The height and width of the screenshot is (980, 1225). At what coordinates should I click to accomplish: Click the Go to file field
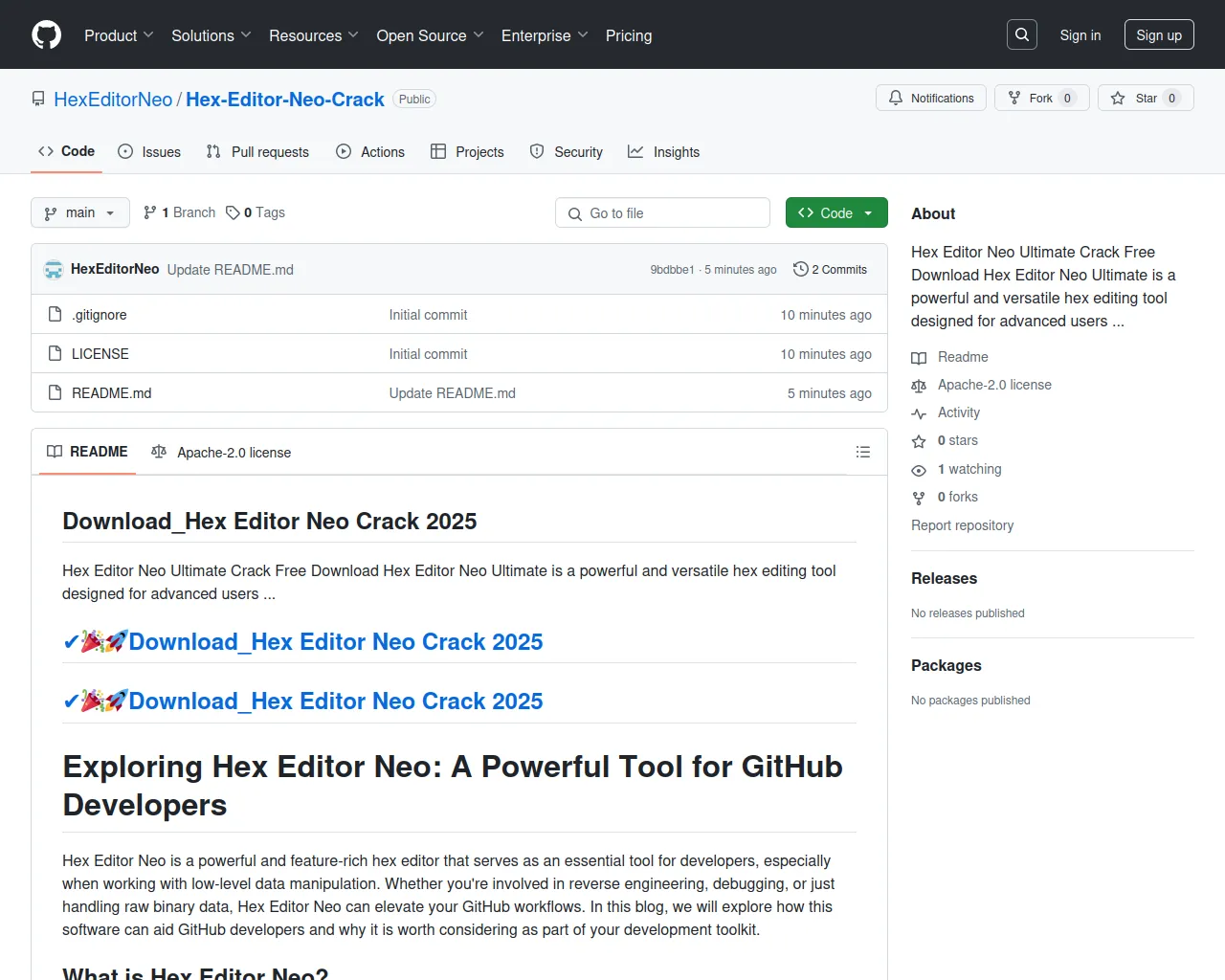click(x=662, y=212)
